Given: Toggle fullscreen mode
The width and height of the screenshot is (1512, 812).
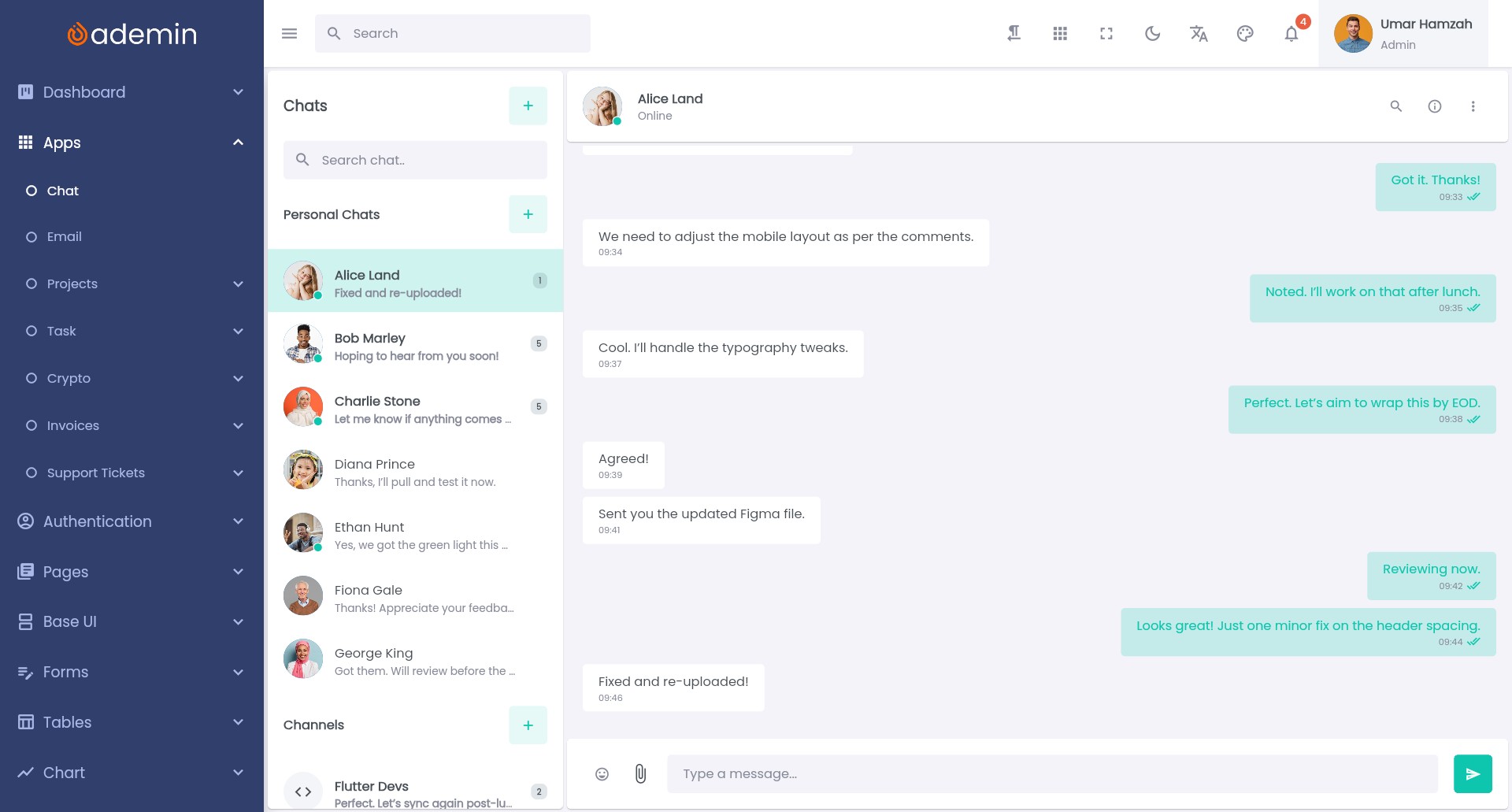Looking at the screenshot, I should (1106, 34).
